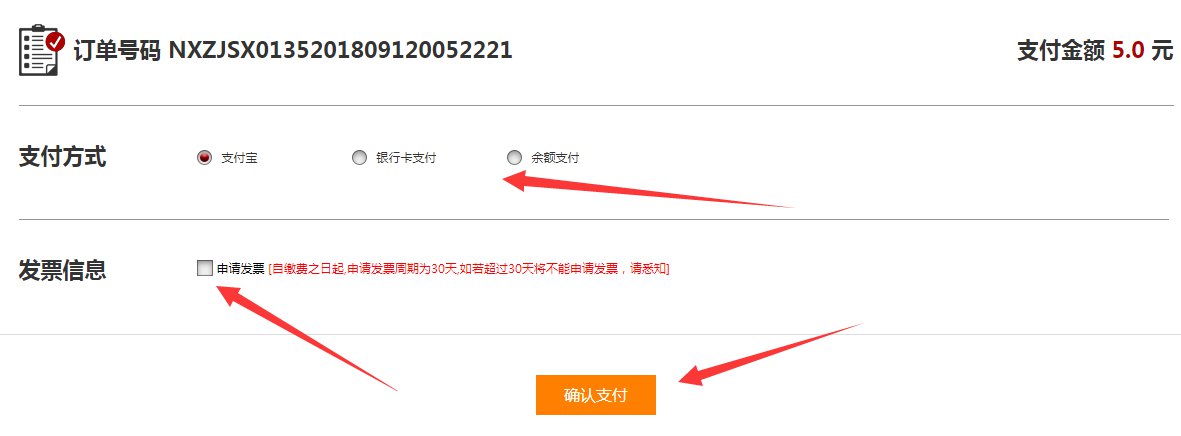Choose the 银行卡支付 radio button
The width and height of the screenshot is (1181, 436).
(x=359, y=157)
